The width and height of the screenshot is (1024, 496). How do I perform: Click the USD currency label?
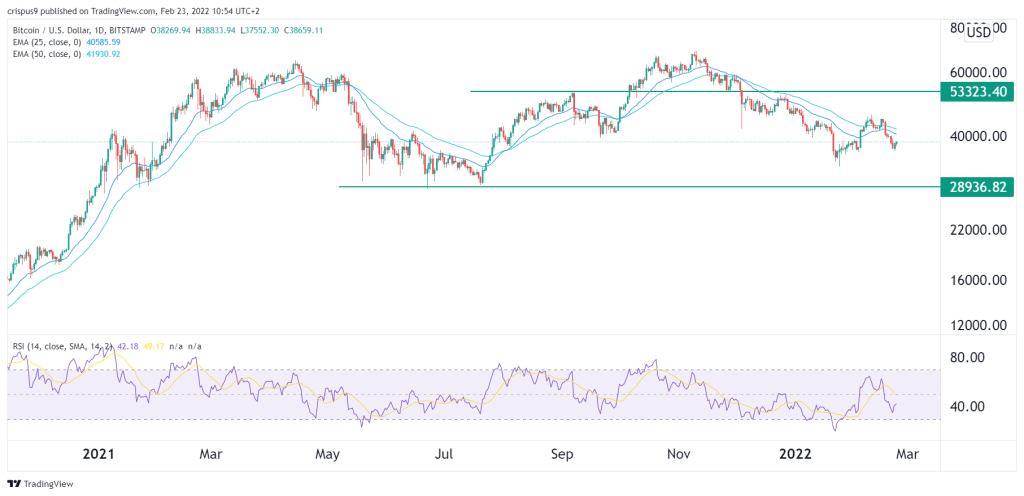point(978,31)
